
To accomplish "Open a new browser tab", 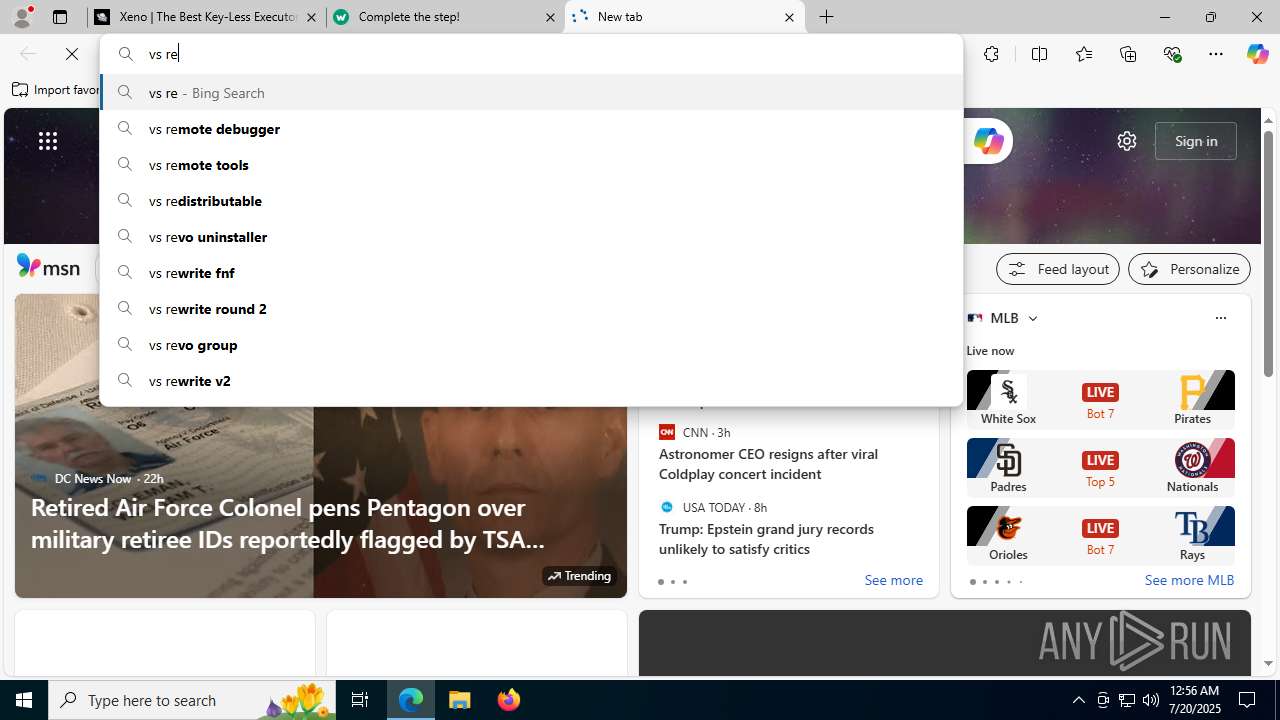I will click(826, 17).
